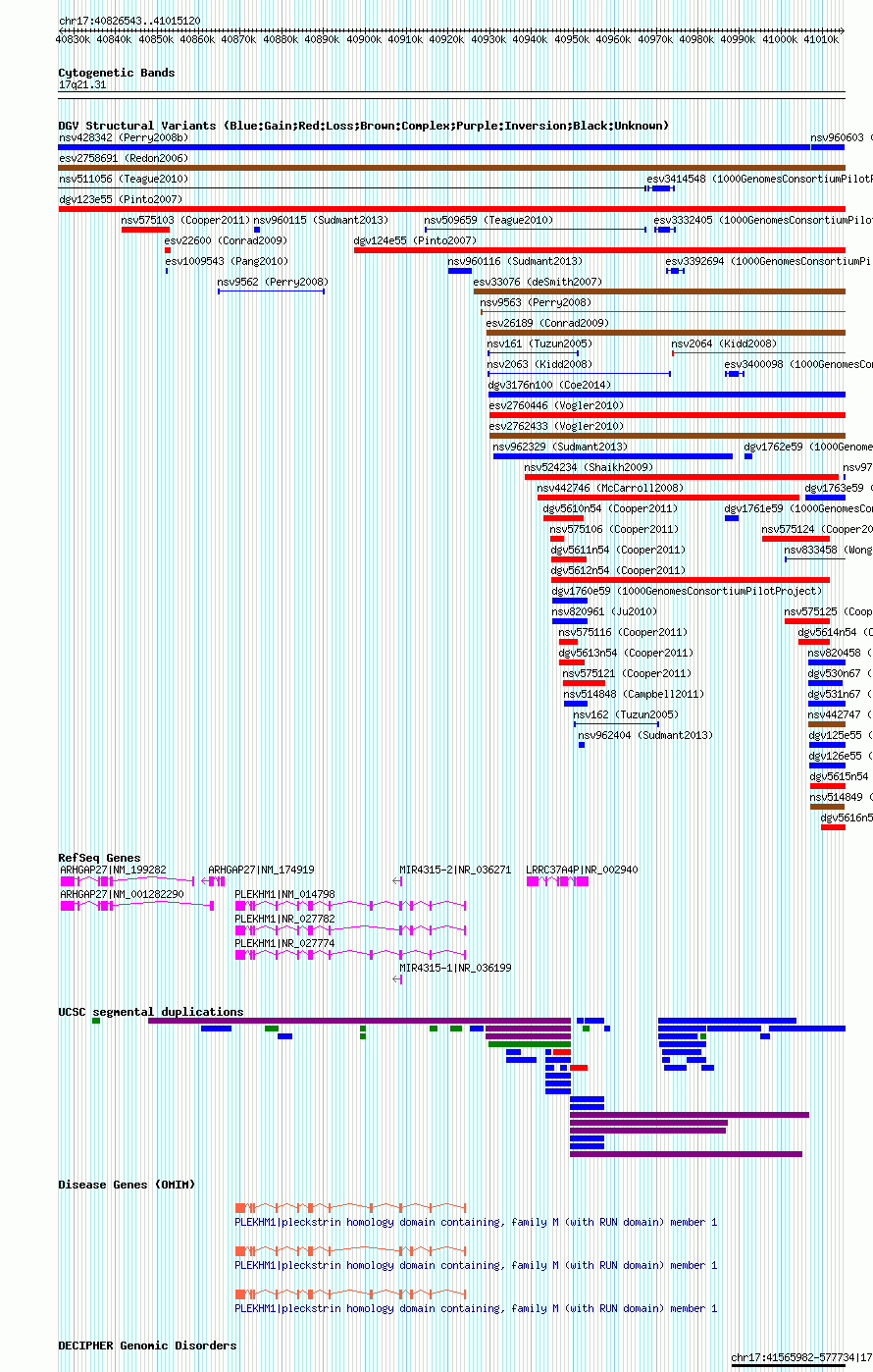Click DECIPHER Genomic Disorders heading

click(147, 1346)
